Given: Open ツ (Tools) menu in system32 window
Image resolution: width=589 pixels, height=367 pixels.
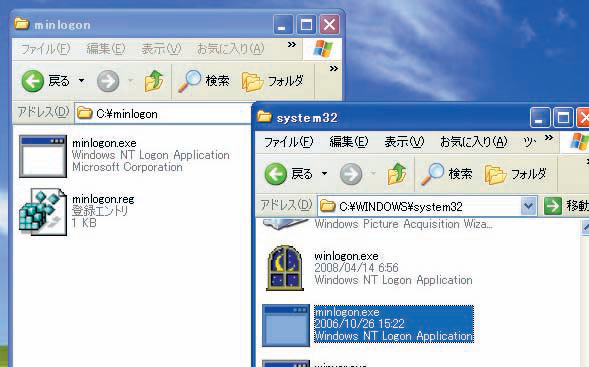Looking at the screenshot, I should pos(529,142).
